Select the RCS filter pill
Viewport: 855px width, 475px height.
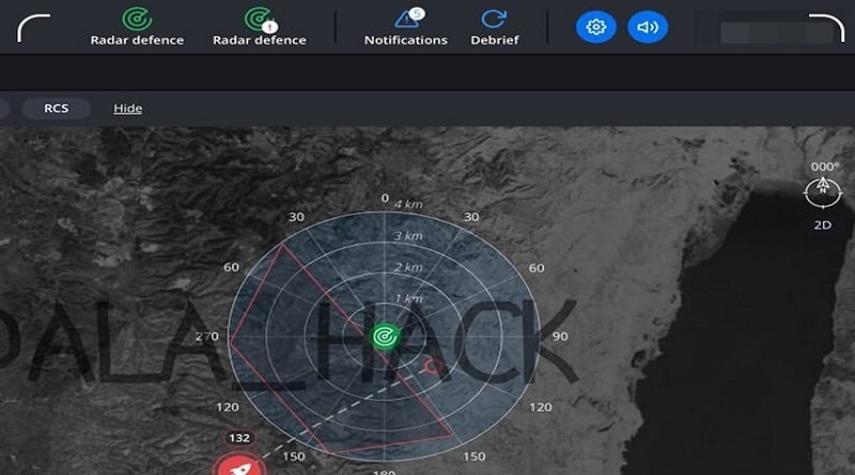56,108
